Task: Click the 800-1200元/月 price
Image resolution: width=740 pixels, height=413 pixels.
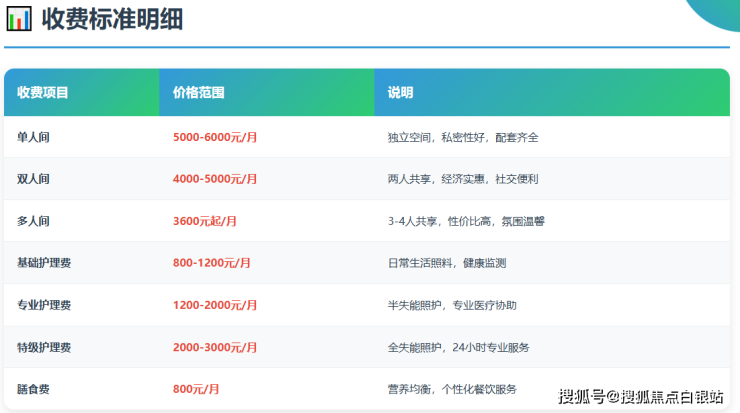Action: click(212, 263)
